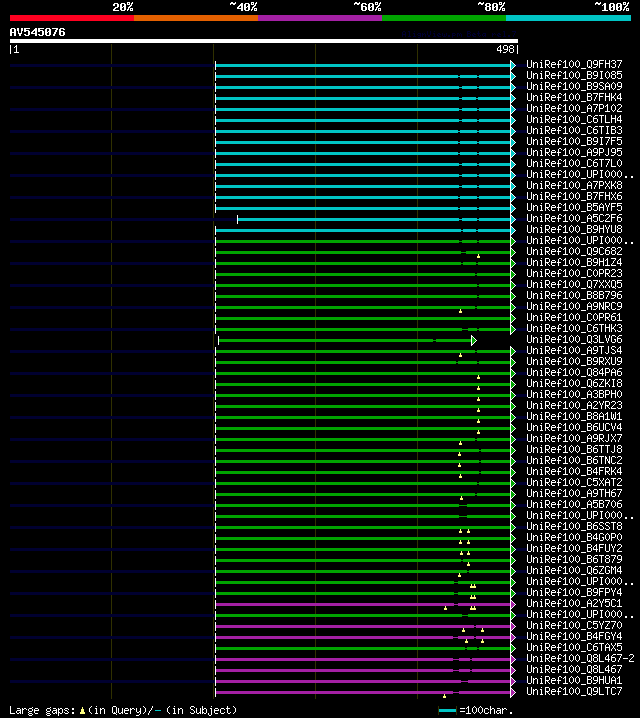Open the UniRef100_B7FHK4 hit

(574, 97)
